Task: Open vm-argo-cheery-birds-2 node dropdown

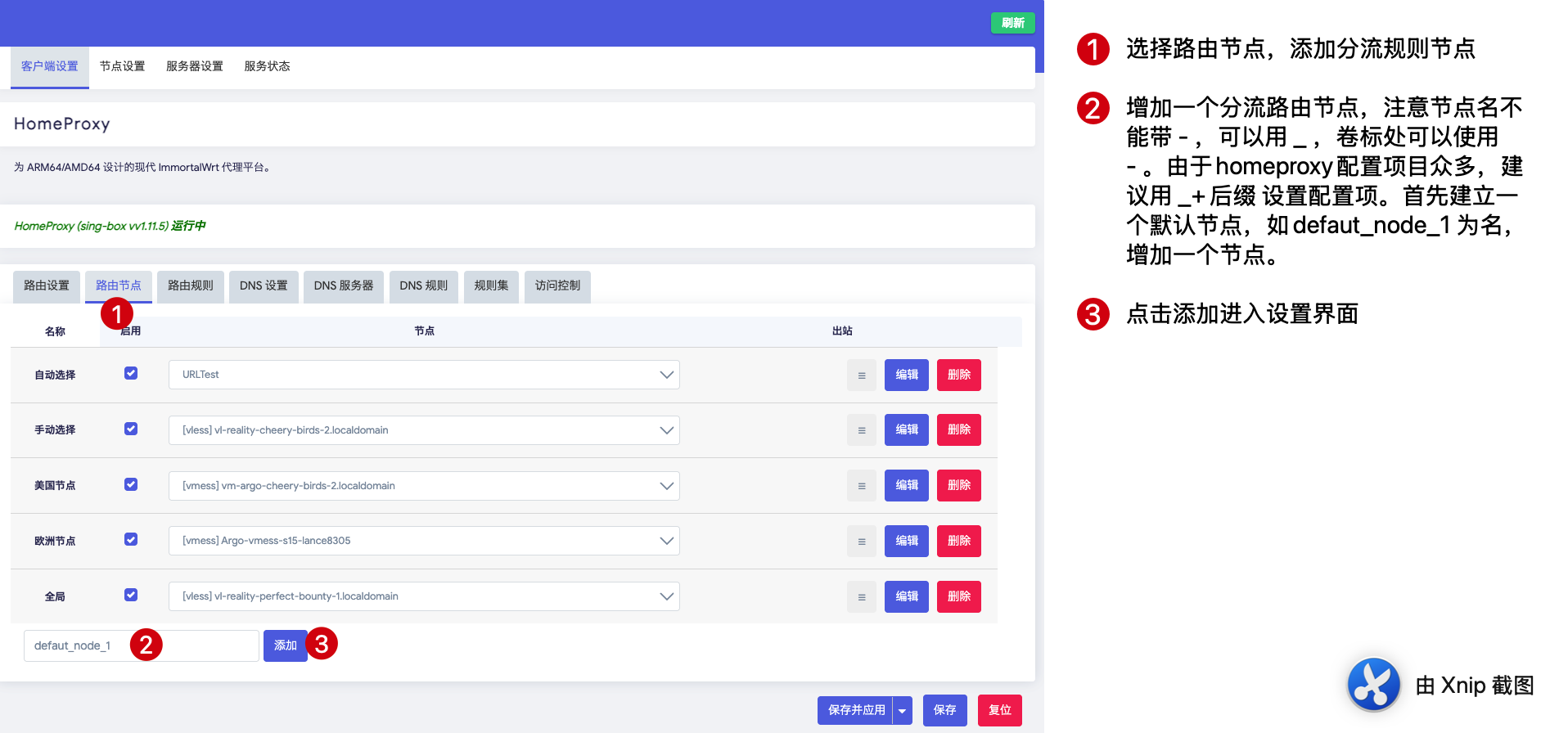Action: coord(424,486)
